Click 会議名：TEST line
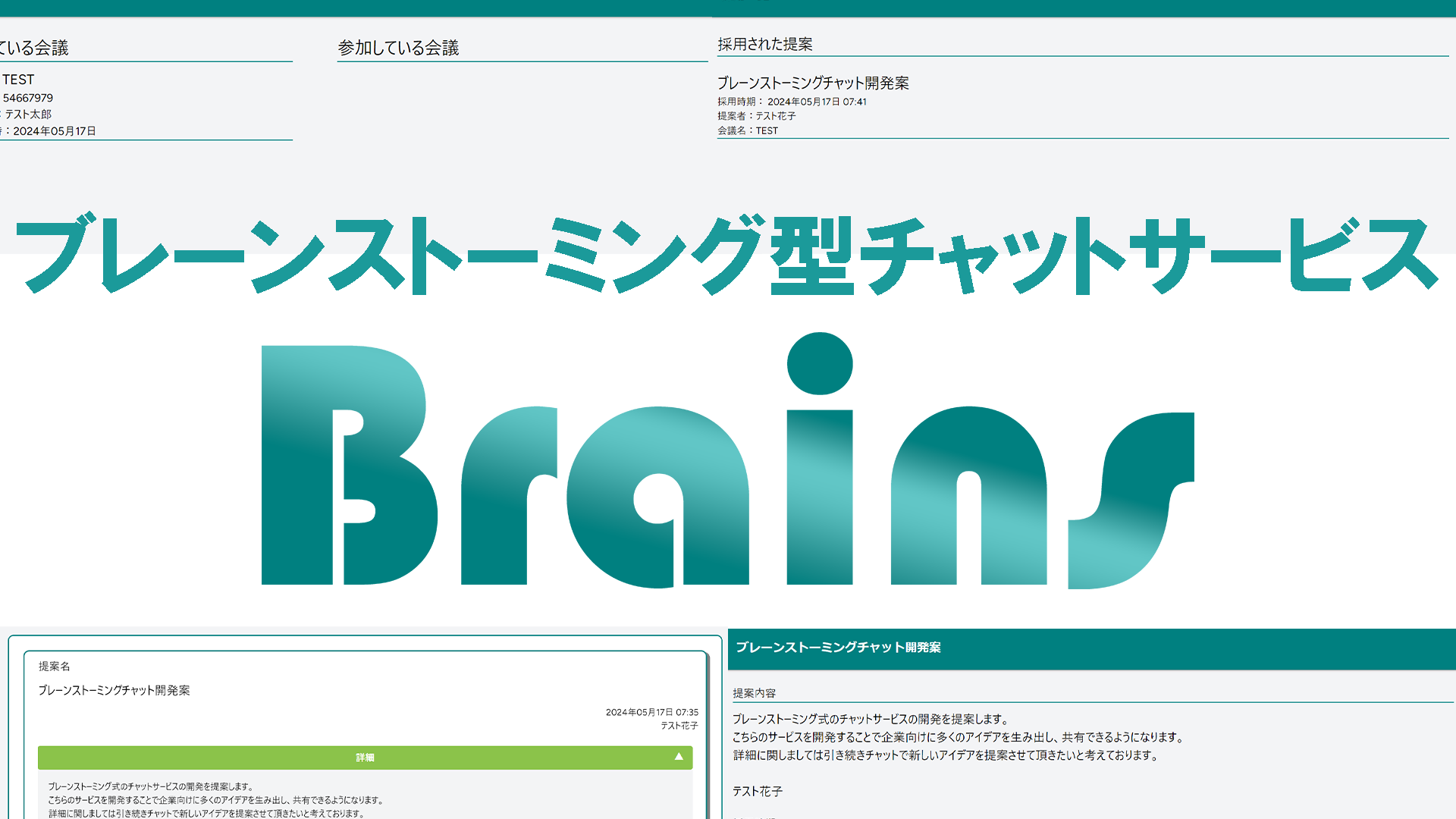Image resolution: width=1456 pixels, height=819 pixels. [x=748, y=130]
